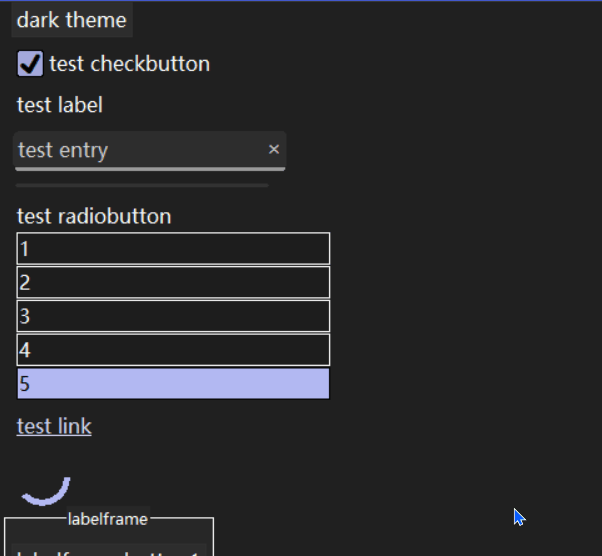602x556 pixels.
Task: Click the clear X icon in entry
Action: [x=274, y=150]
